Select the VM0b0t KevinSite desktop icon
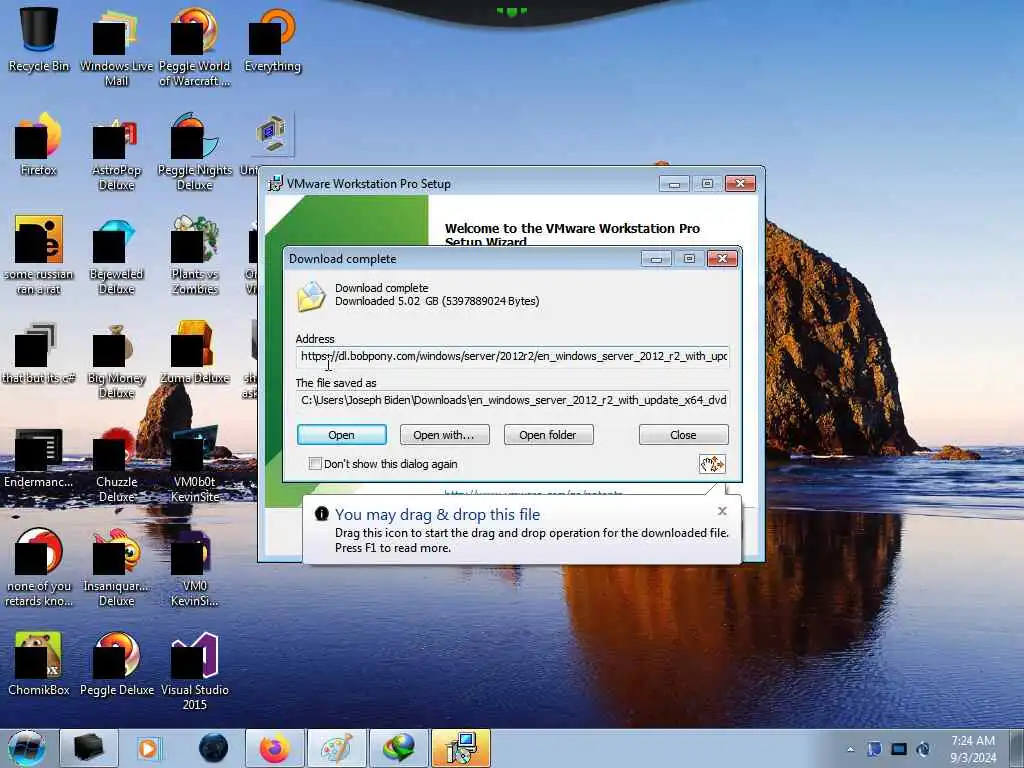Image resolution: width=1024 pixels, height=768 pixels. click(195, 464)
